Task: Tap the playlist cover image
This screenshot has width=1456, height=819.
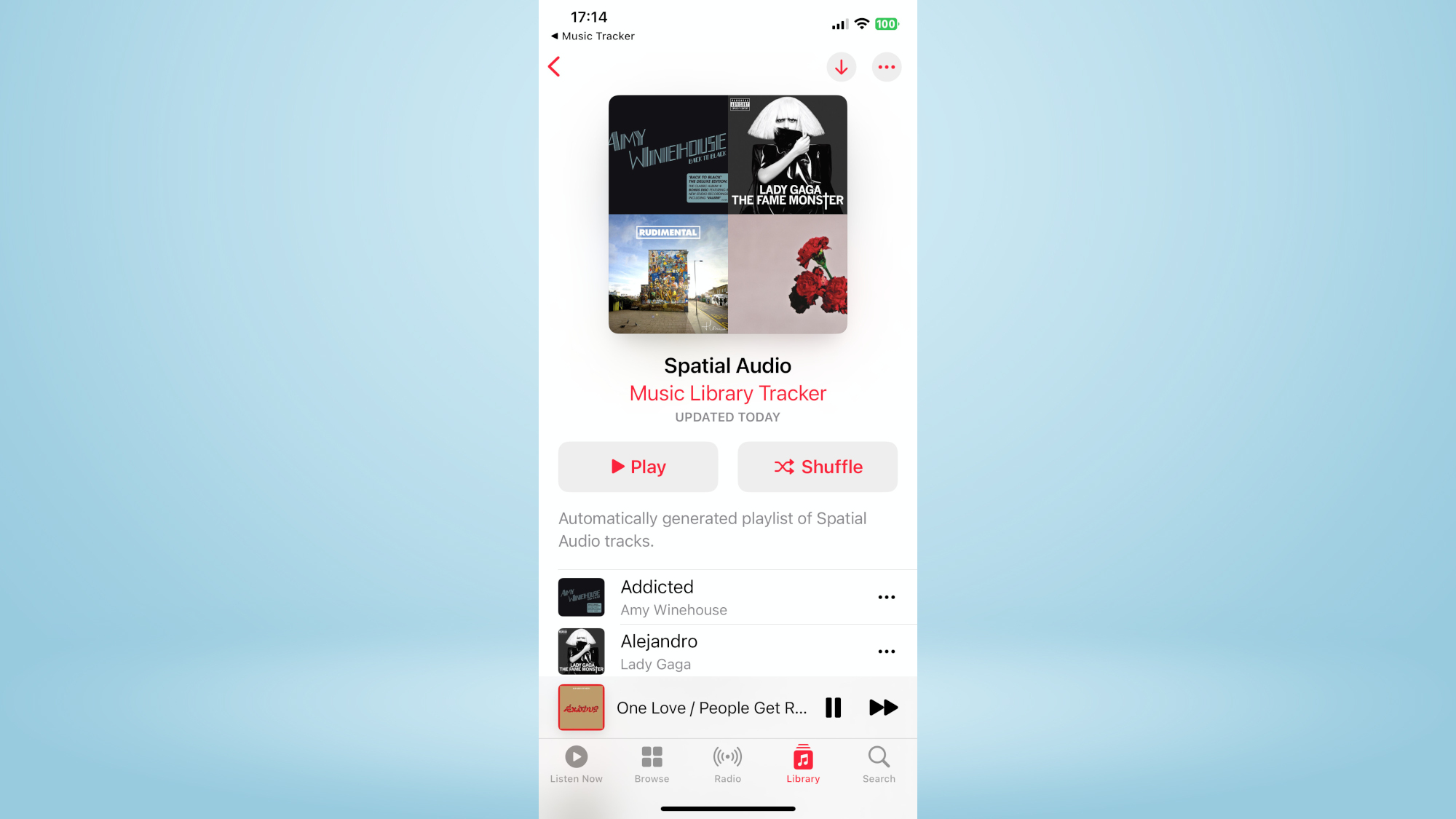Action: tap(727, 214)
